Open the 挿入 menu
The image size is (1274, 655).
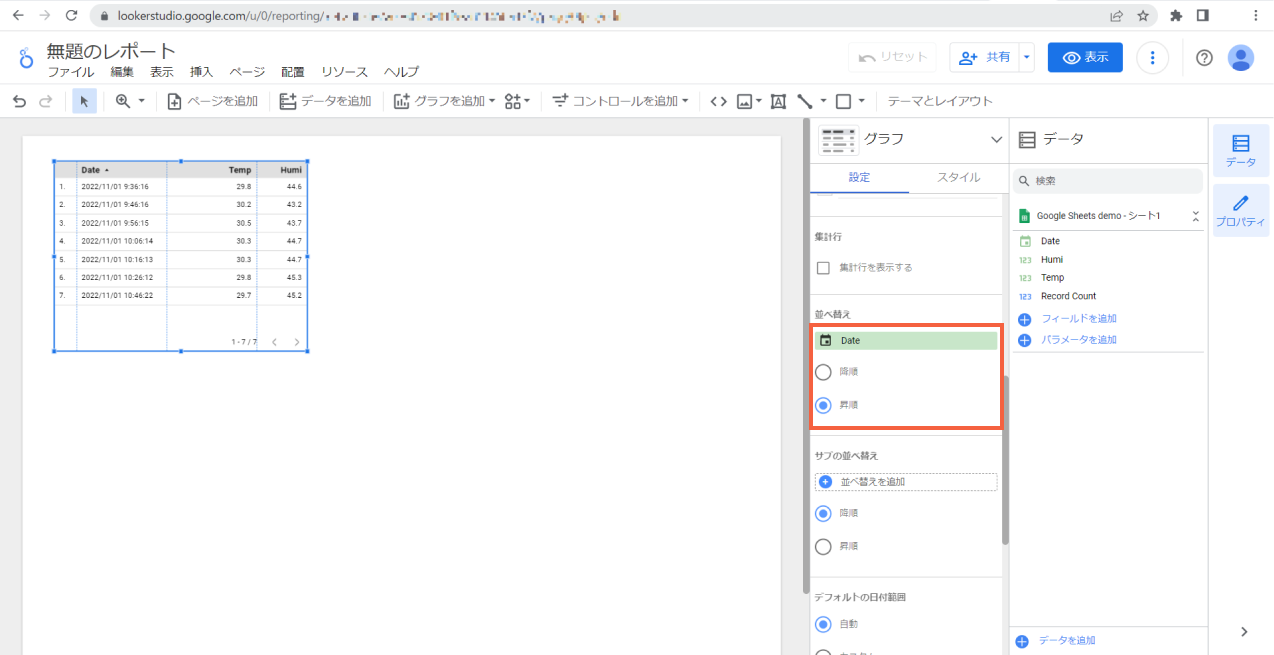coord(200,71)
